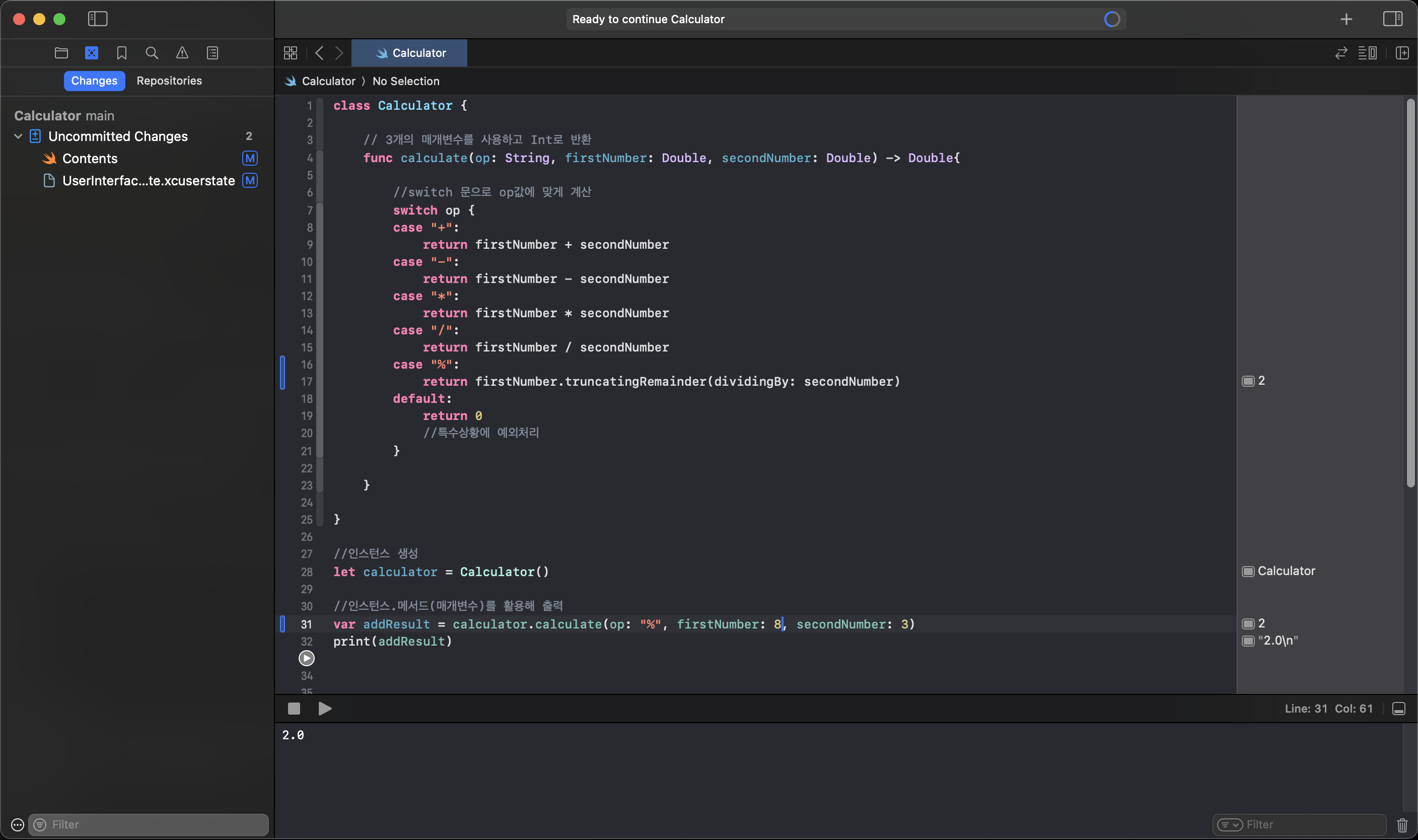Stop the playground execution
This screenshot has width=1418, height=840.
point(294,709)
